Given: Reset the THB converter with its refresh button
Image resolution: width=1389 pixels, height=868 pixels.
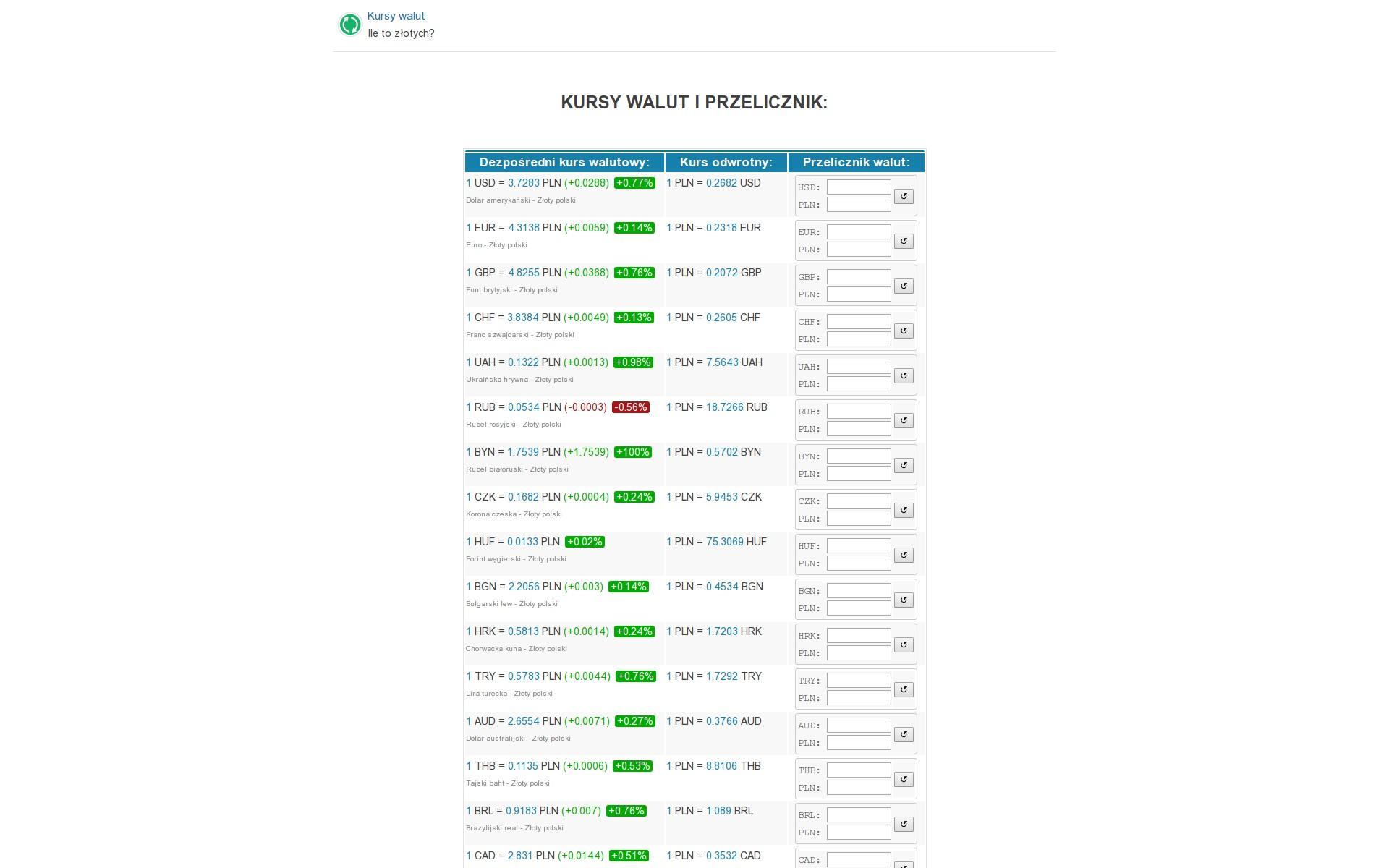Looking at the screenshot, I should pos(904,779).
